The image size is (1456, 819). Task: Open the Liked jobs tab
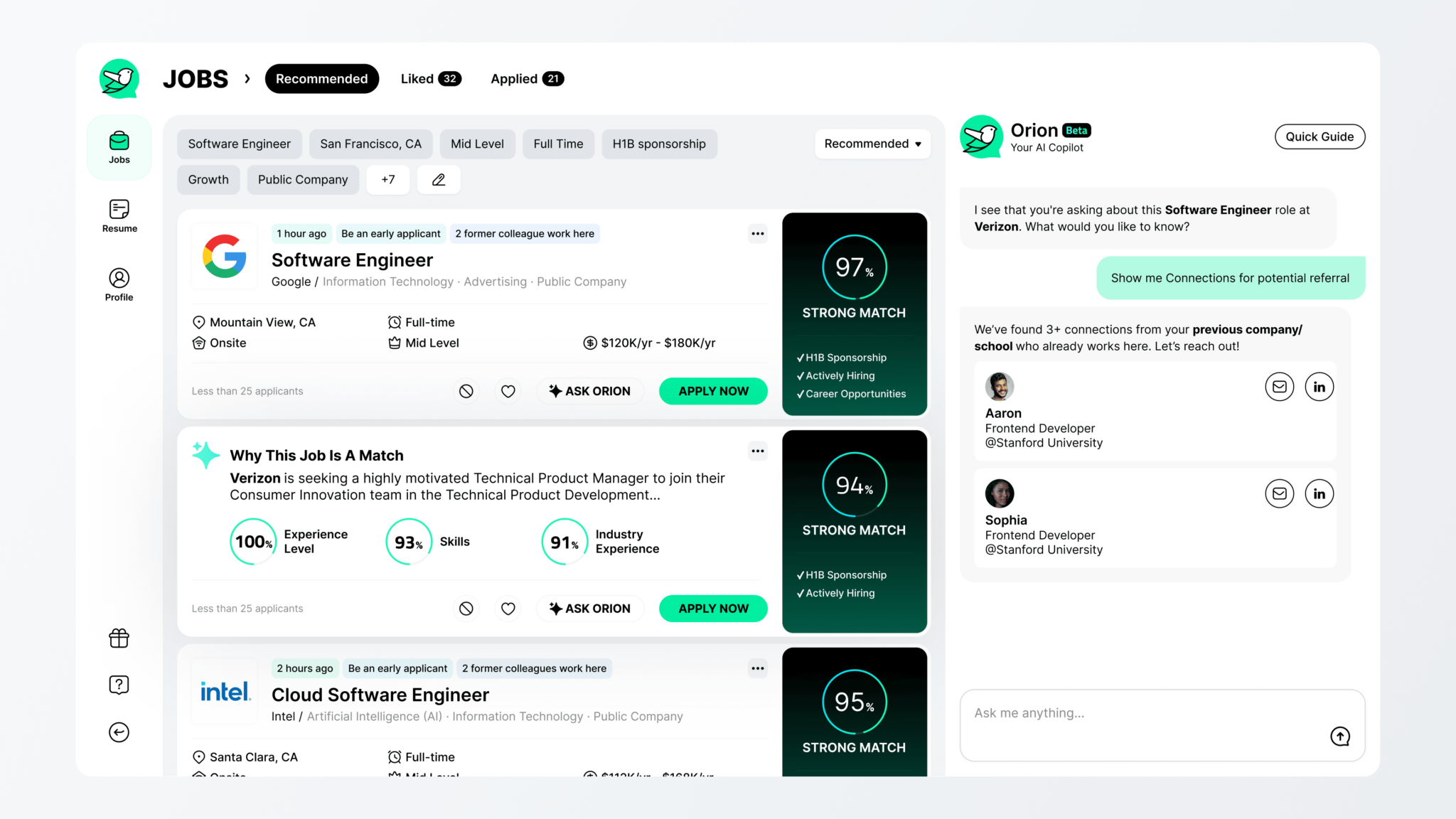[430, 78]
